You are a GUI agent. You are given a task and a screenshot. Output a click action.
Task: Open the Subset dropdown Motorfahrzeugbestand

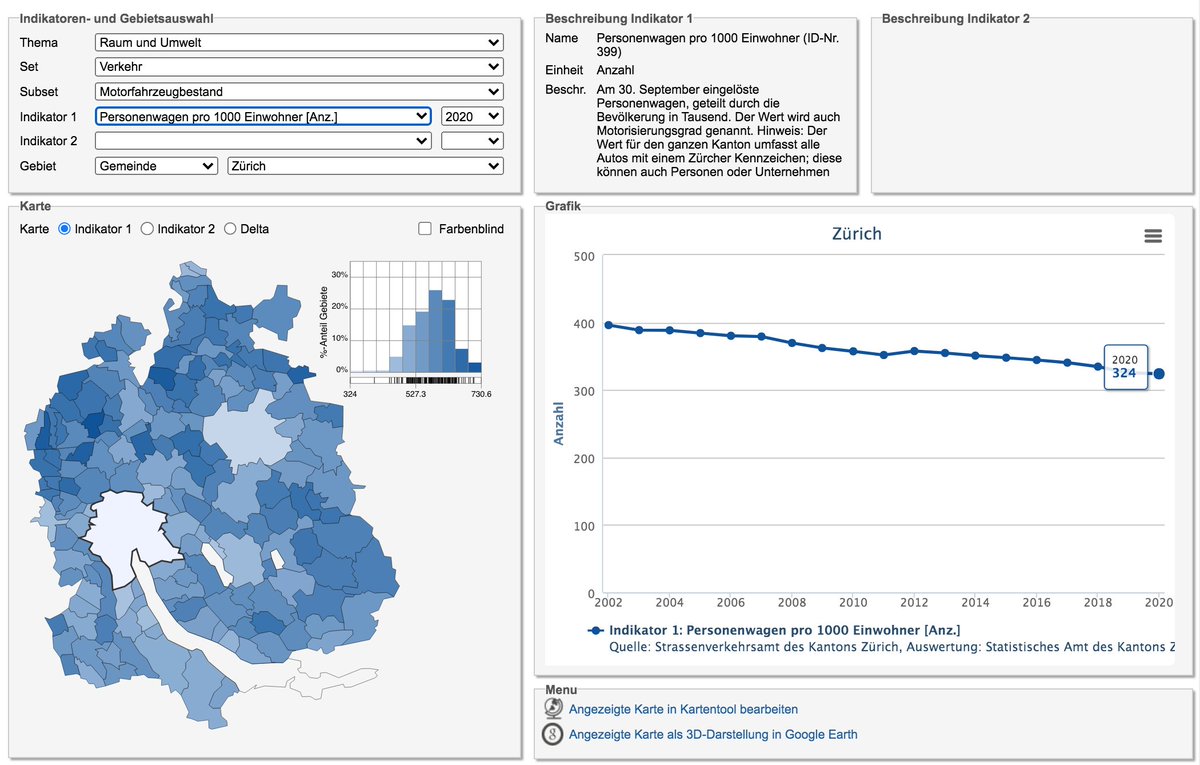click(299, 92)
